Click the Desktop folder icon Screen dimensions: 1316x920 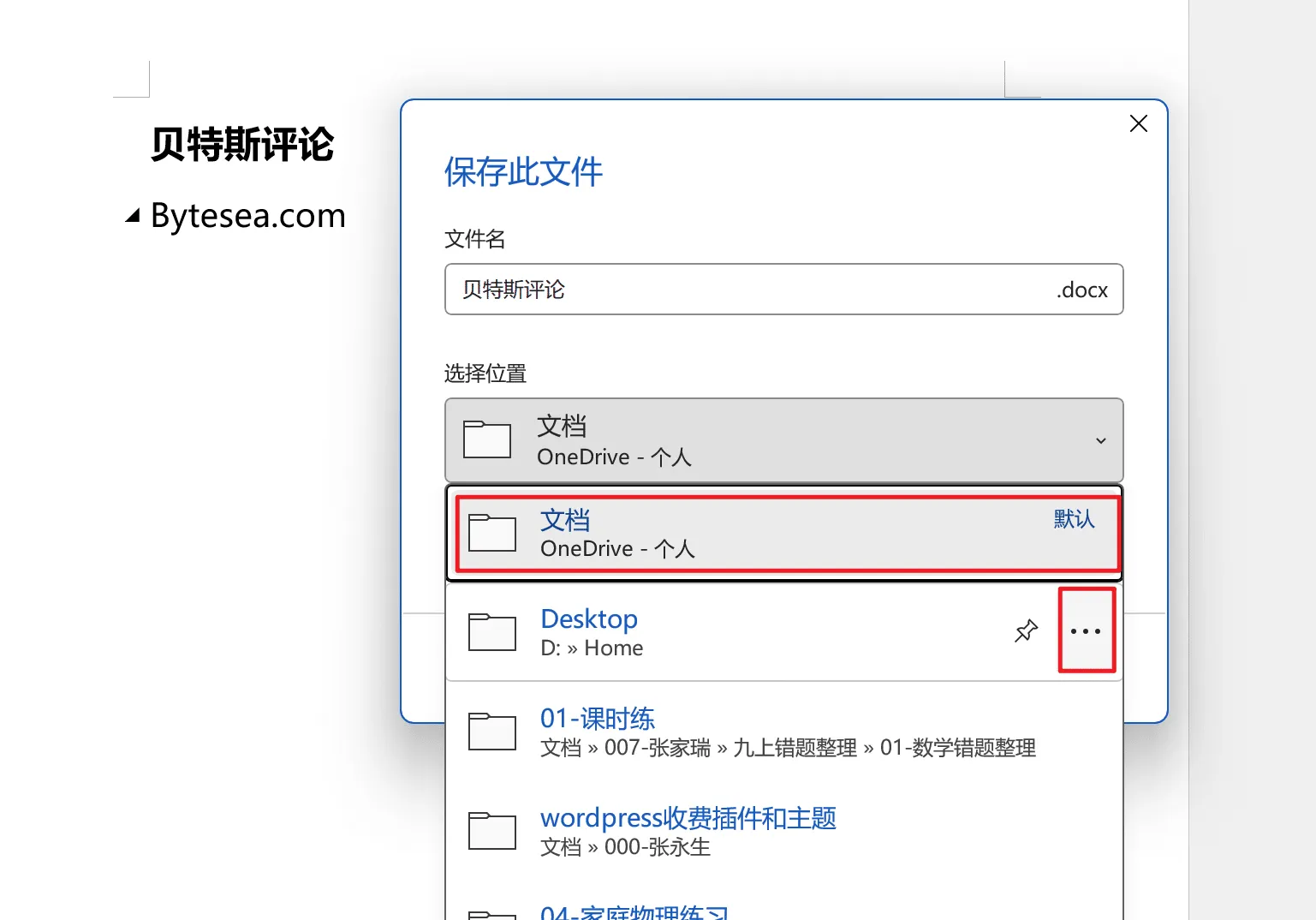coord(492,632)
